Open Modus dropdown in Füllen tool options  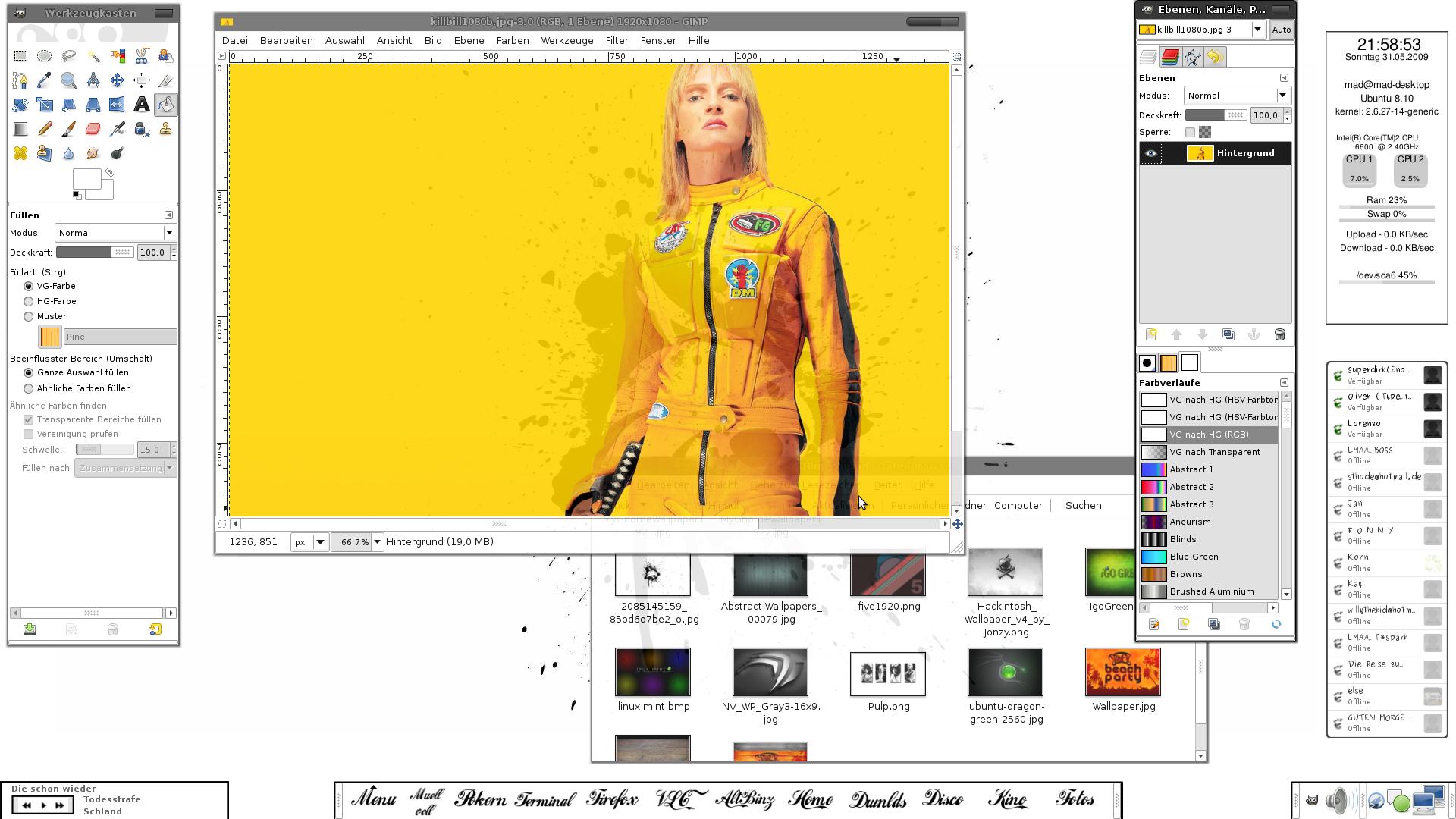[x=115, y=233]
